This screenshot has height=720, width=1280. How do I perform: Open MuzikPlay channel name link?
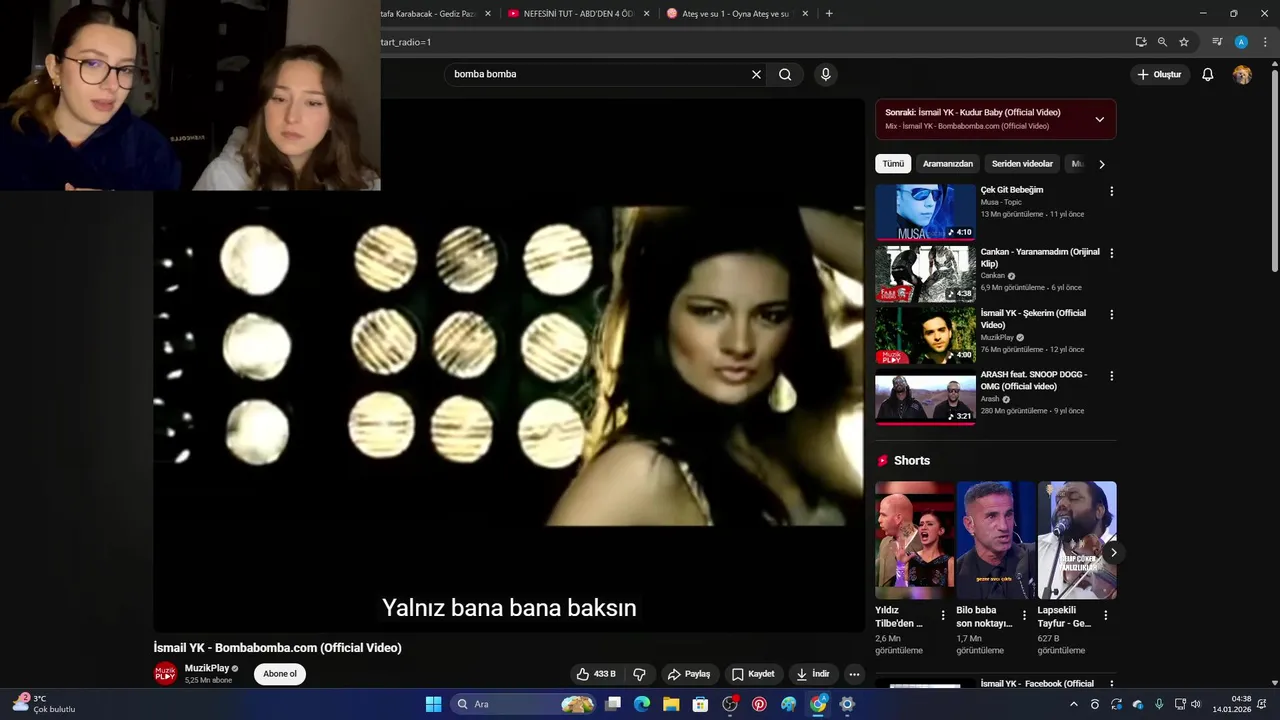coord(207,668)
